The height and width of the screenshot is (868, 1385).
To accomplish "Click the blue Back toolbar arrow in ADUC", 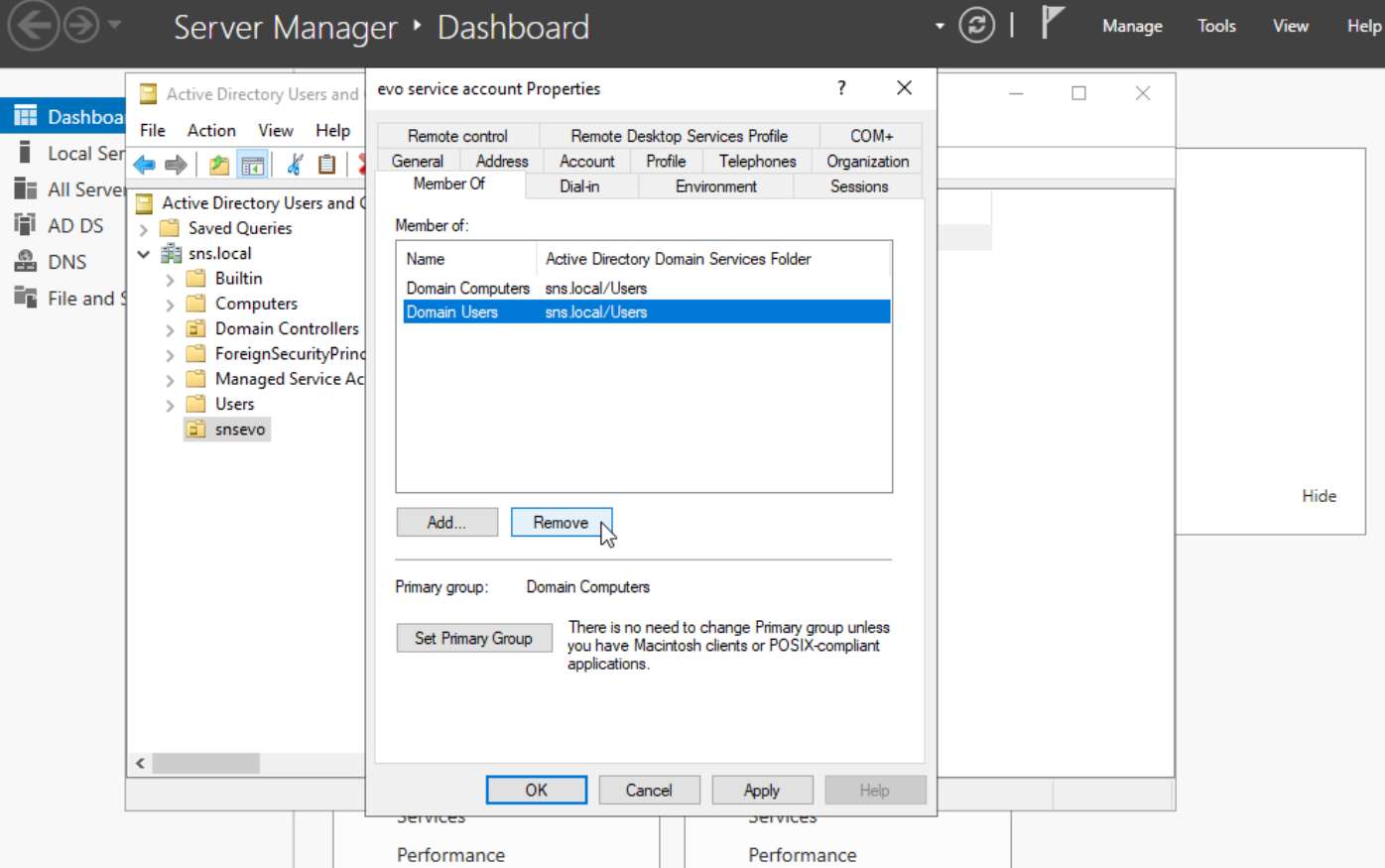I will [x=145, y=165].
